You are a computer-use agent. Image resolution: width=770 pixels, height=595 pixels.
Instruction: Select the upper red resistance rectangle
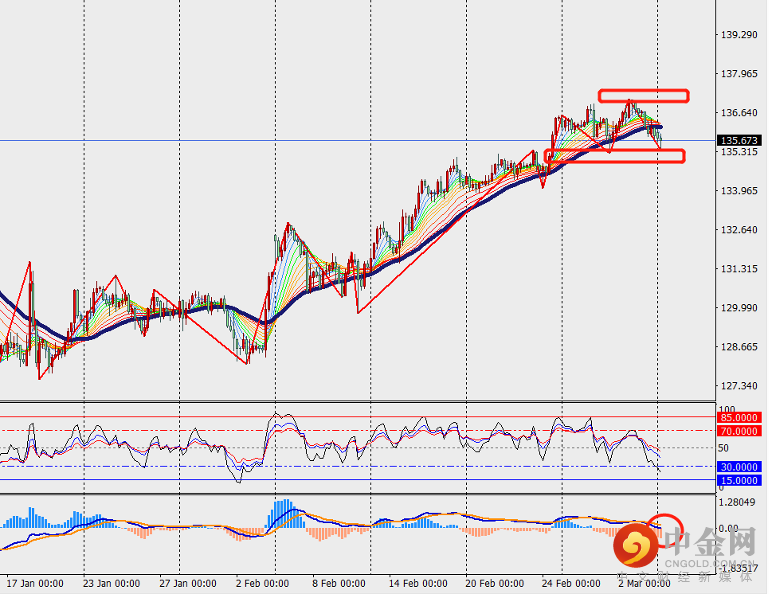[643, 96]
